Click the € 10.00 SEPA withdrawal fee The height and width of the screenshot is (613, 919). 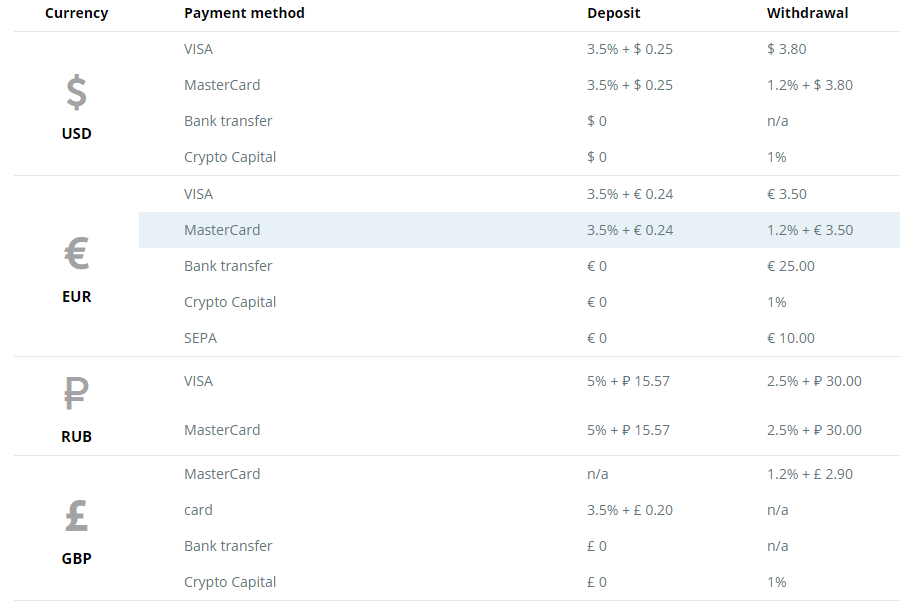791,338
